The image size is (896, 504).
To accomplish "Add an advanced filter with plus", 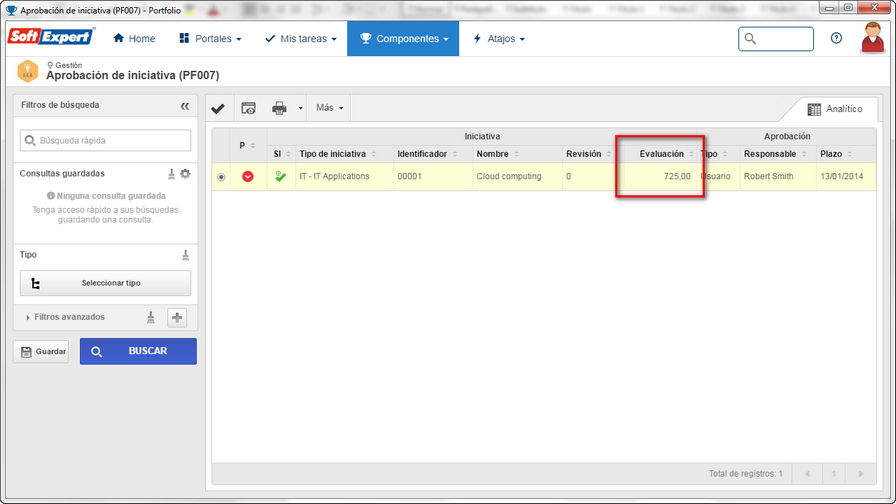I will (177, 318).
